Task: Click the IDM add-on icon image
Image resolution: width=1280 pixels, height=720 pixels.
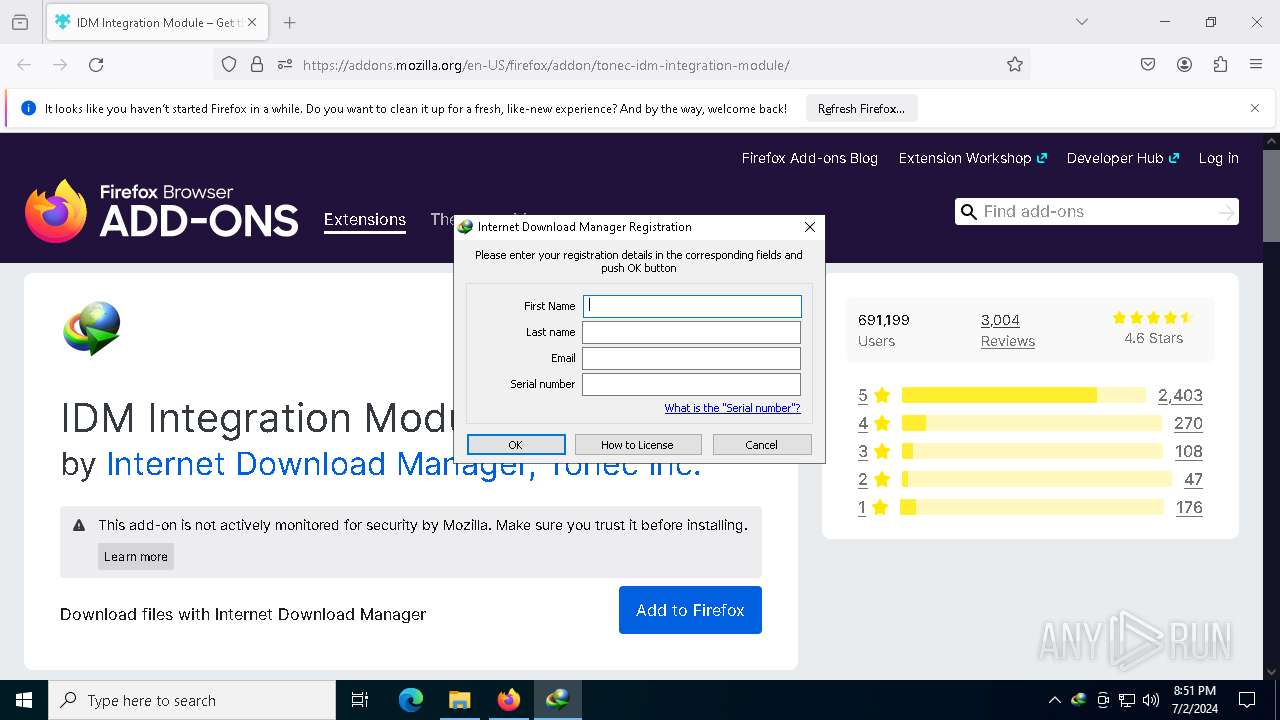Action: tap(92, 329)
